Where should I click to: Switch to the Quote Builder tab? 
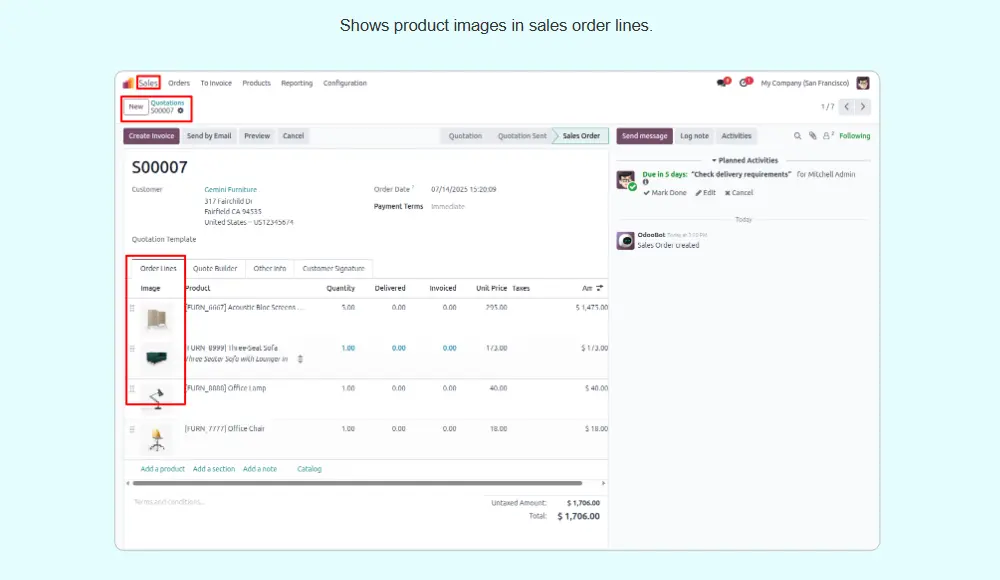tap(215, 268)
